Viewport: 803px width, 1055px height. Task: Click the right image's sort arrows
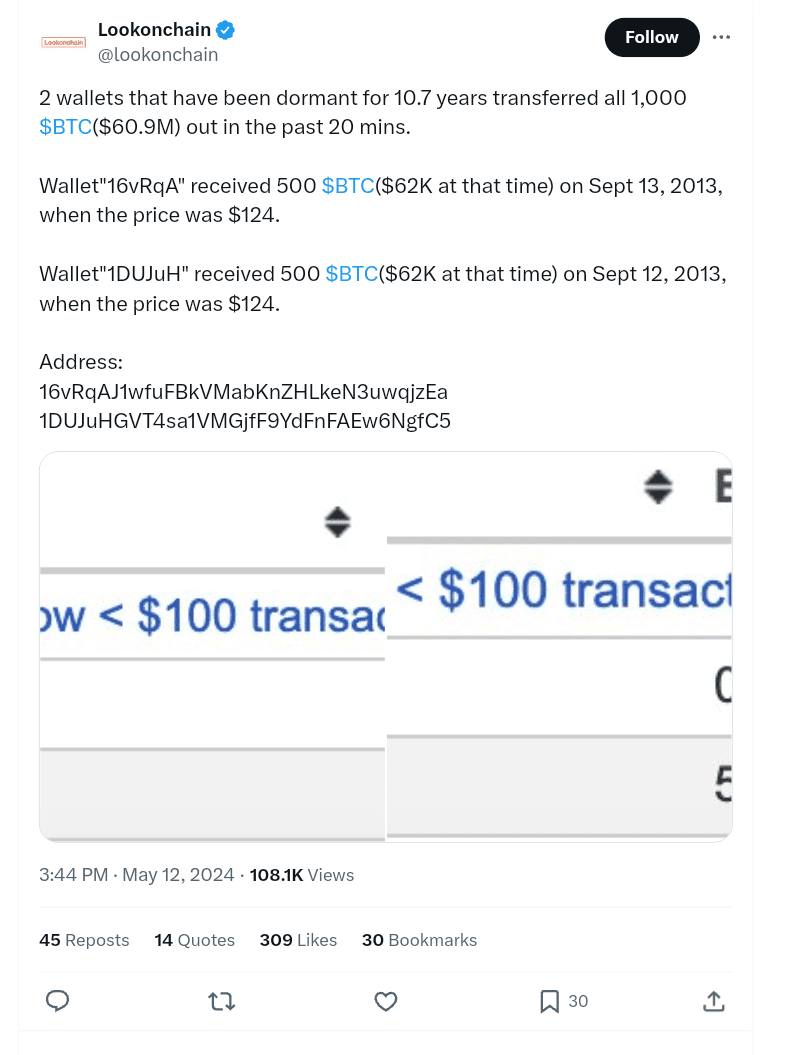(x=657, y=487)
